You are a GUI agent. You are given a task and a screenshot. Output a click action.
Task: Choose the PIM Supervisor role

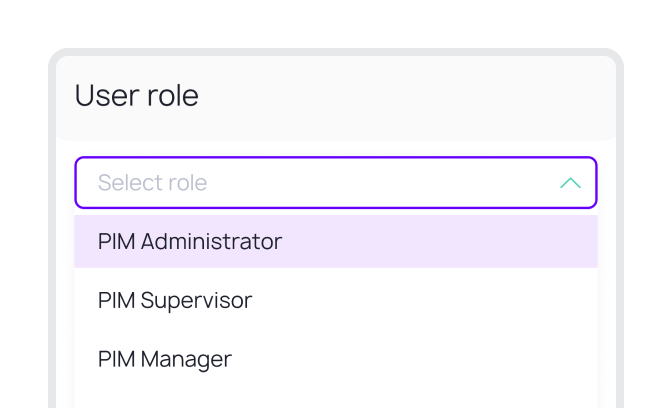coord(175,300)
